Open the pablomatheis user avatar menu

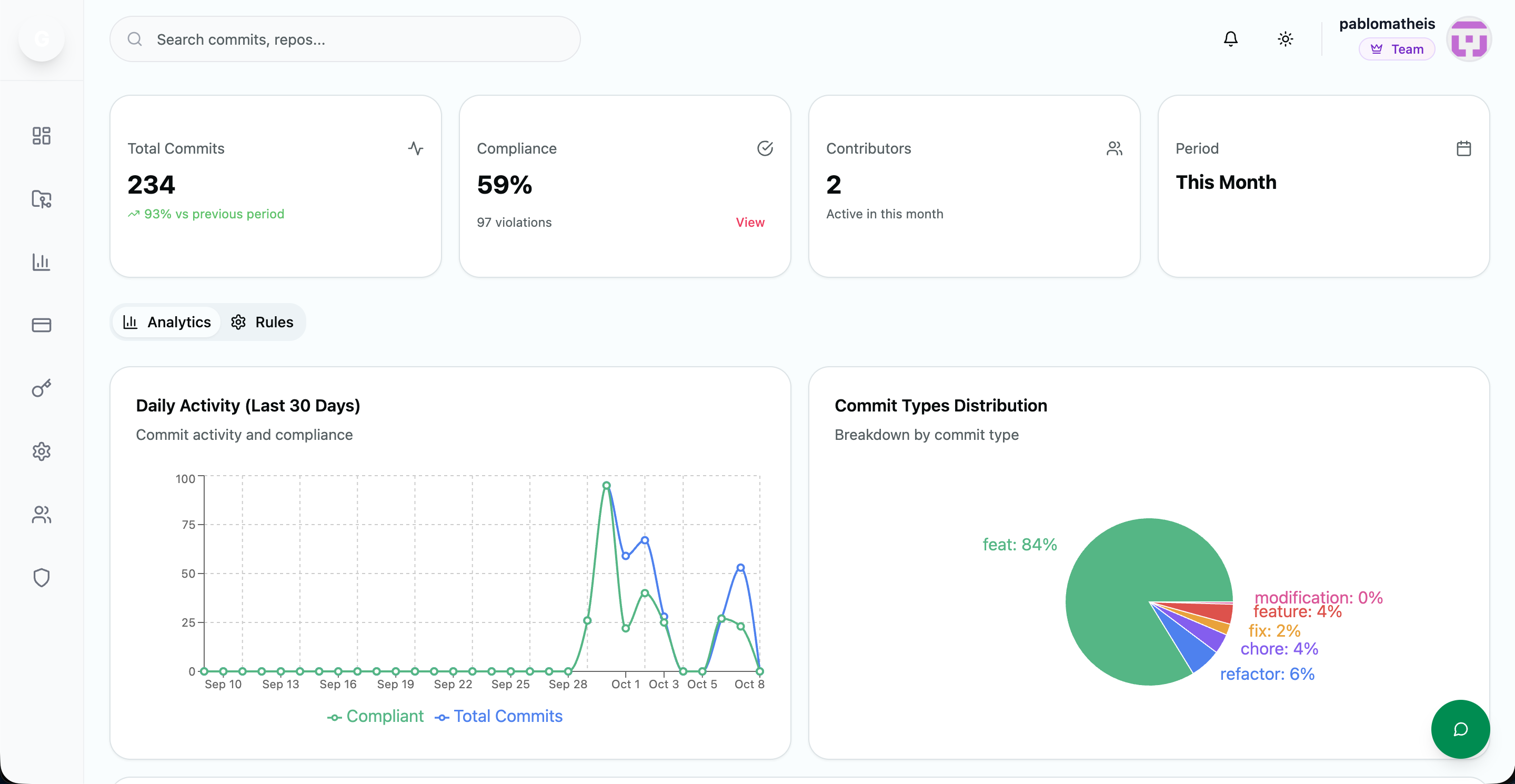(x=1469, y=39)
